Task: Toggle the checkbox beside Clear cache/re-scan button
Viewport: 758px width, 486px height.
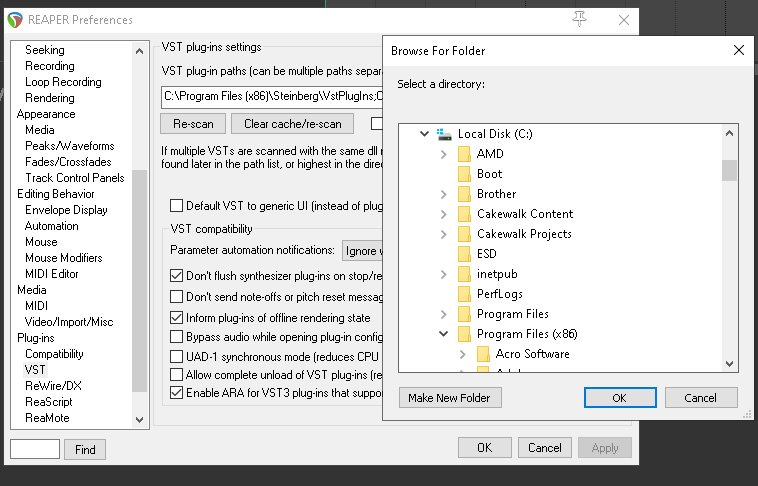Action: pos(377,124)
